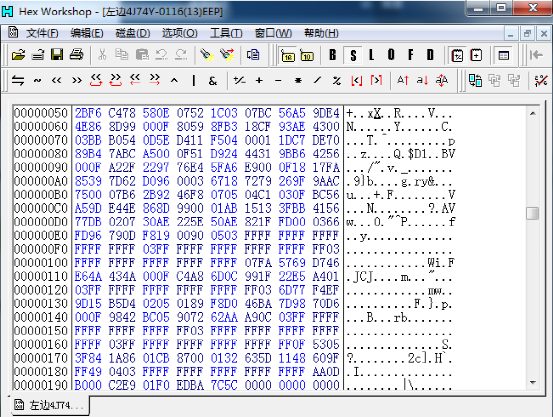
Task: Open the 磁盘(D) menu
Action: pyautogui.click(x=133, y=34)
